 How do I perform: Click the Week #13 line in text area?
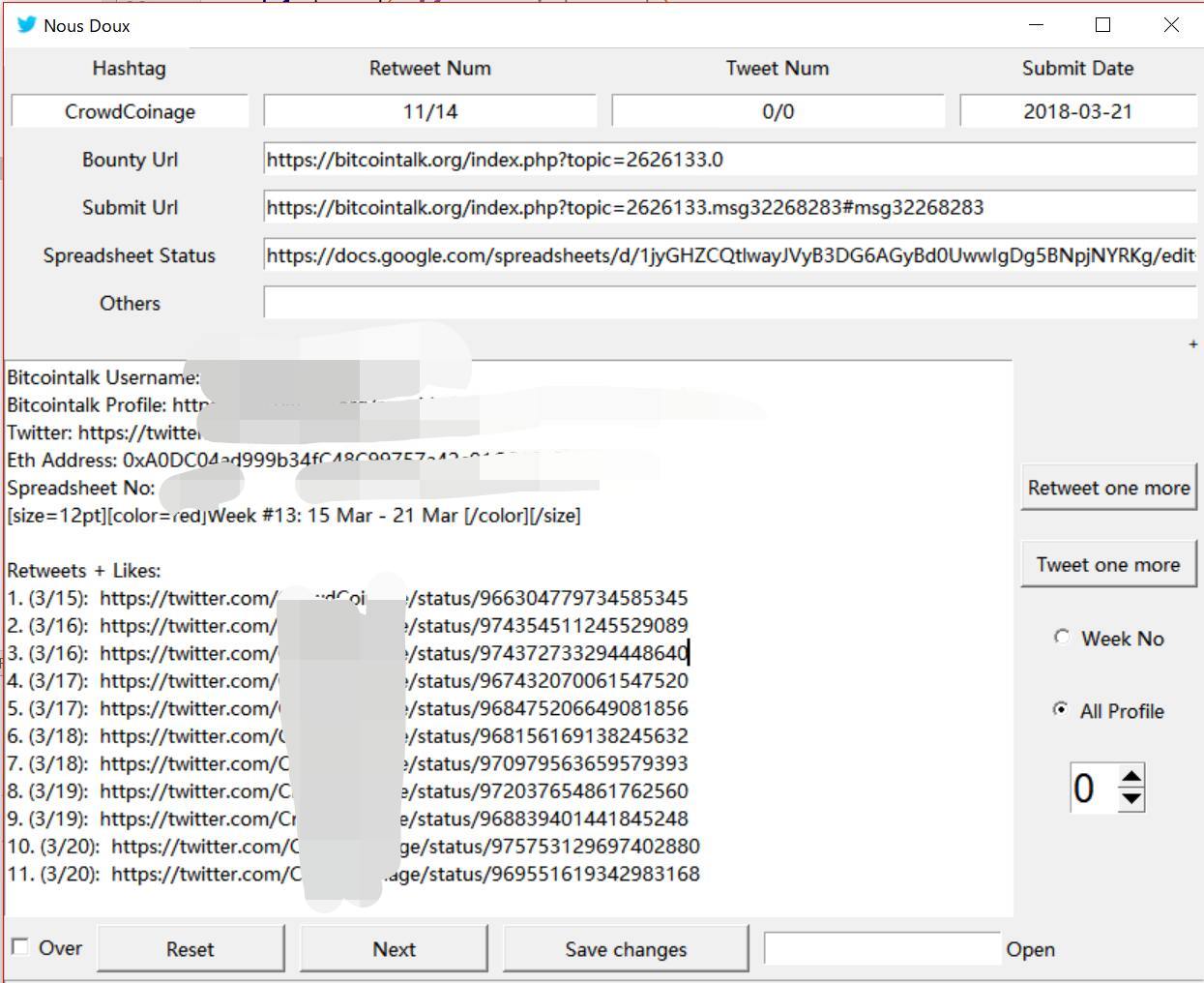click(x=294, y=516)
